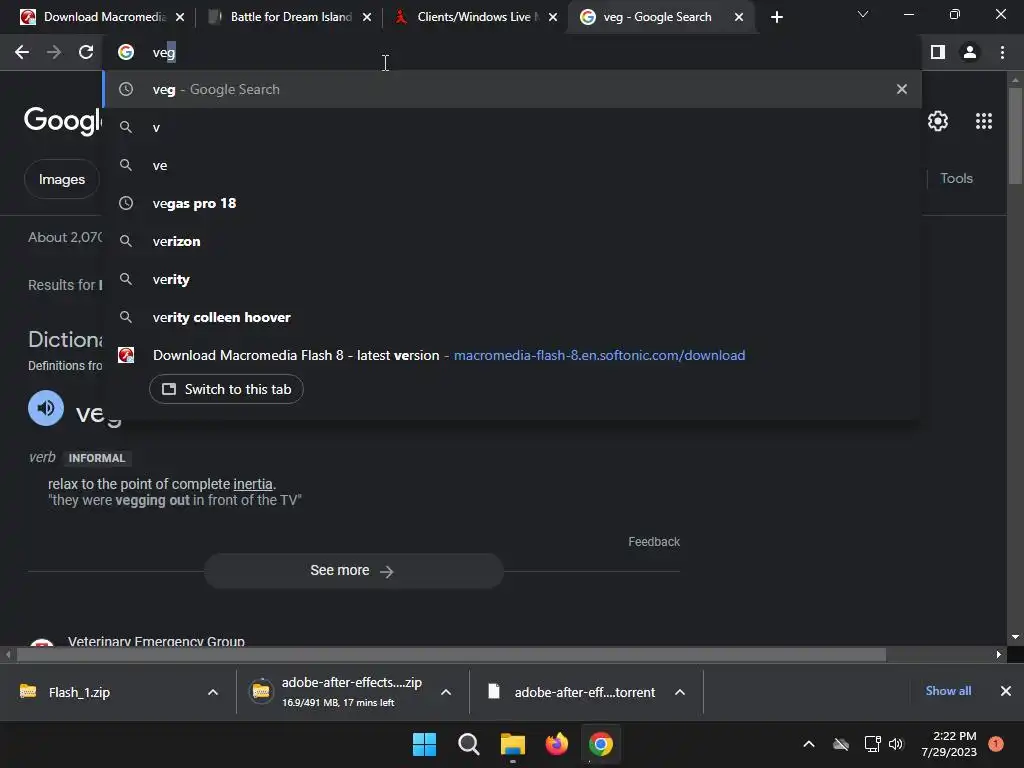The height and width of the screenshot is (768, 1024).
Task: Choose the 'v' search suggestion
Action: coord(512,127)
